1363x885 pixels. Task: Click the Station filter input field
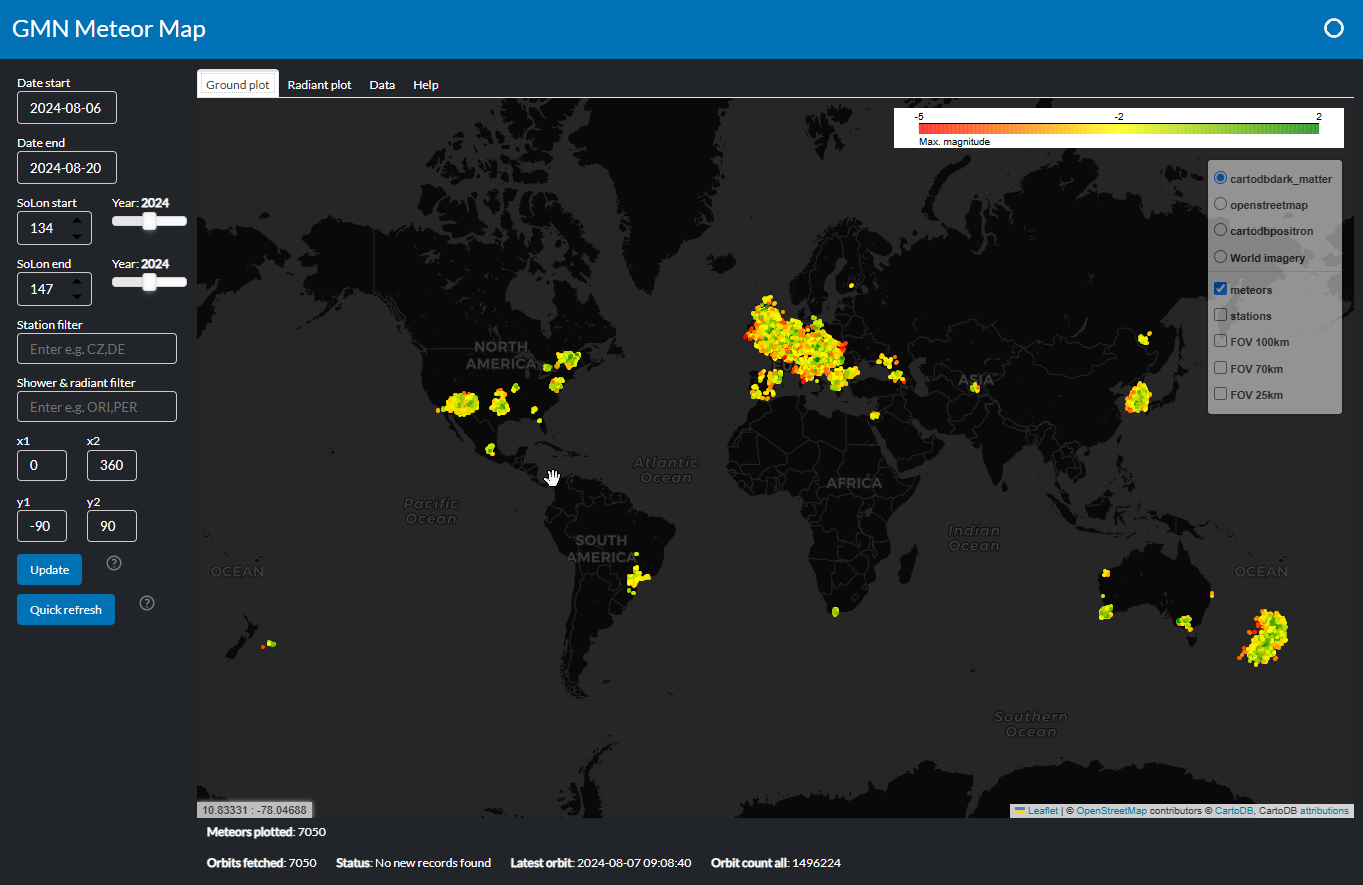coord(97,349)
